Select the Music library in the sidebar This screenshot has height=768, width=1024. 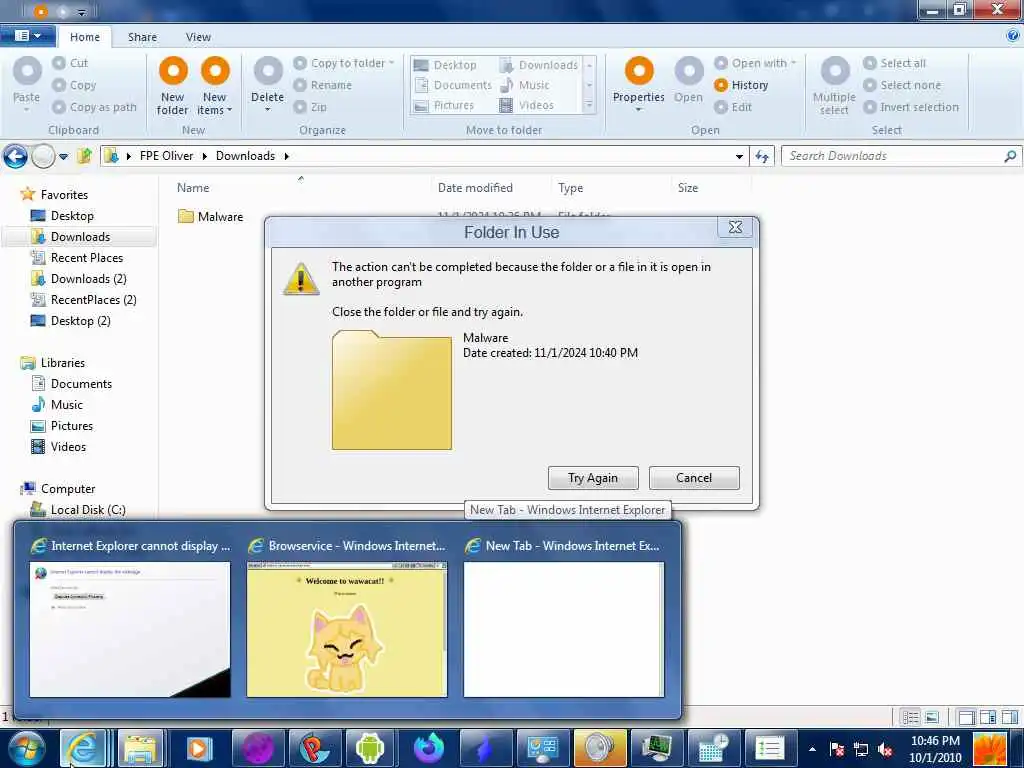click(57, 404)
